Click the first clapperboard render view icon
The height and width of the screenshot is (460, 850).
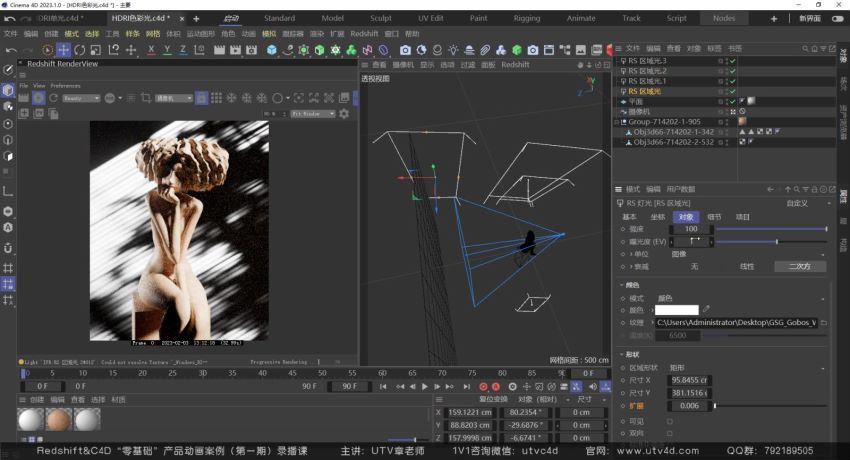(219, 50)
